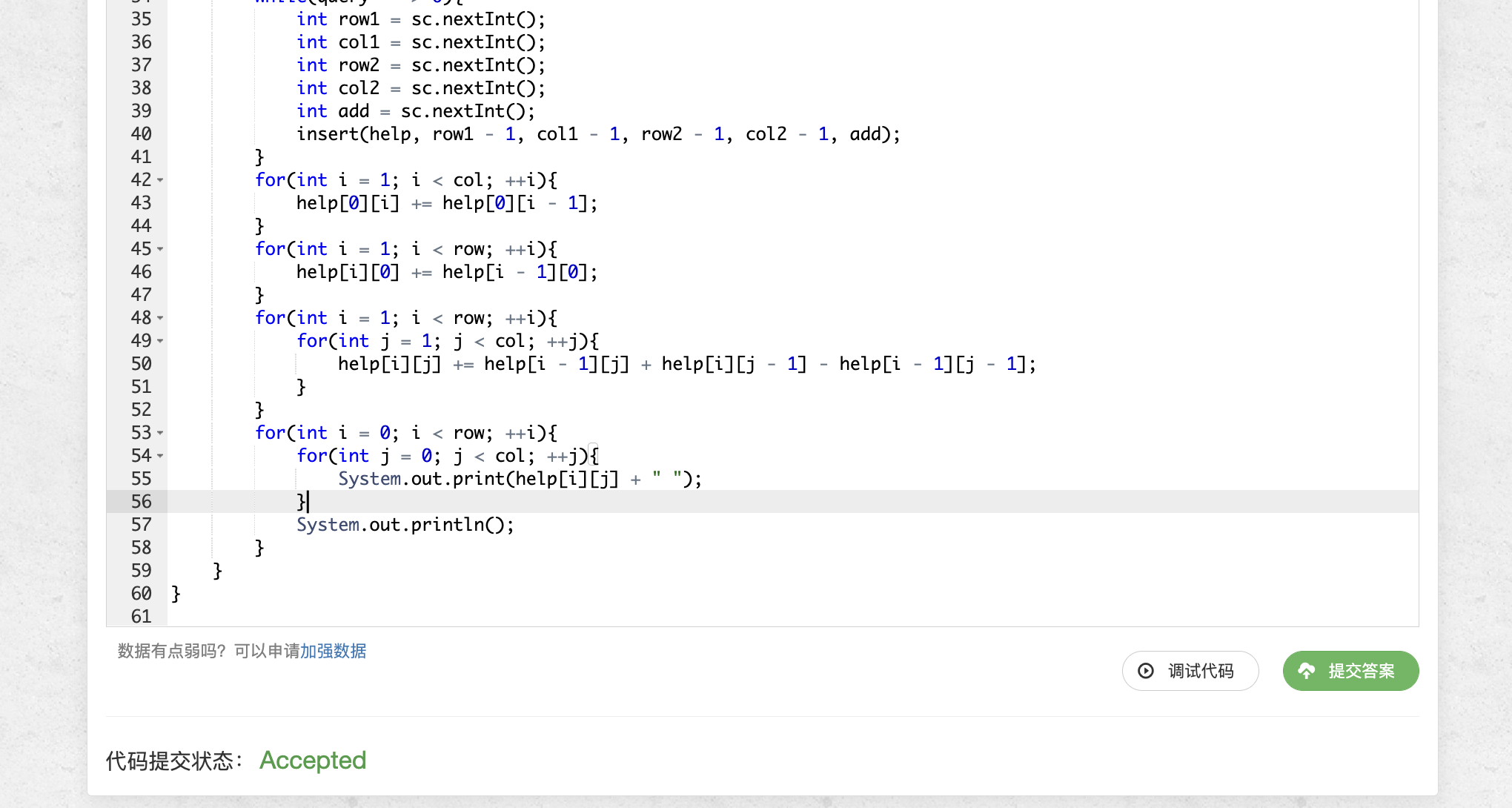1512x808 pixels.
Task: Collapse the fold arrow at line 48
Action: click(x=160, y=318)
